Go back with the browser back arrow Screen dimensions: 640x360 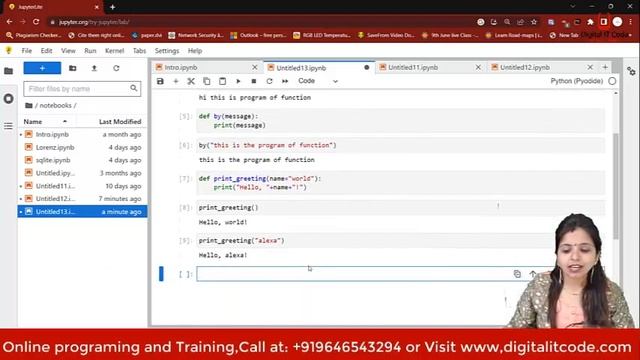[9, 22]
